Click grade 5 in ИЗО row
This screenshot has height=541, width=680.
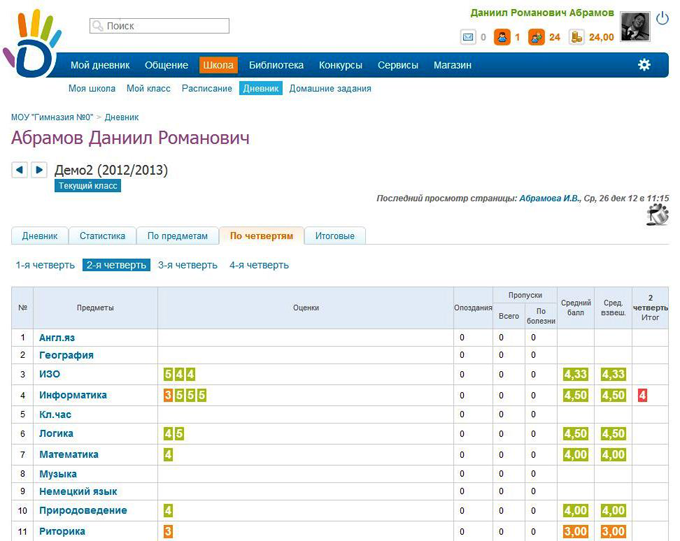[x=168, y=374]
